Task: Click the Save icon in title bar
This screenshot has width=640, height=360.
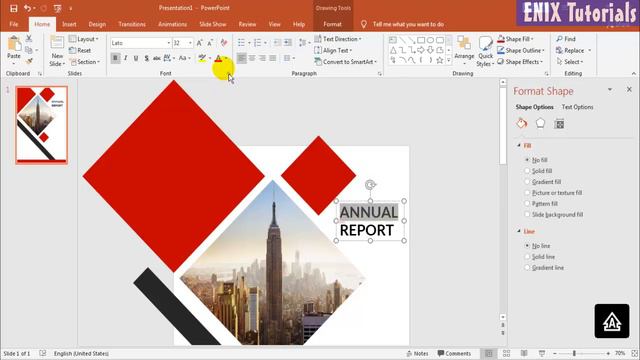Action: 13,8
